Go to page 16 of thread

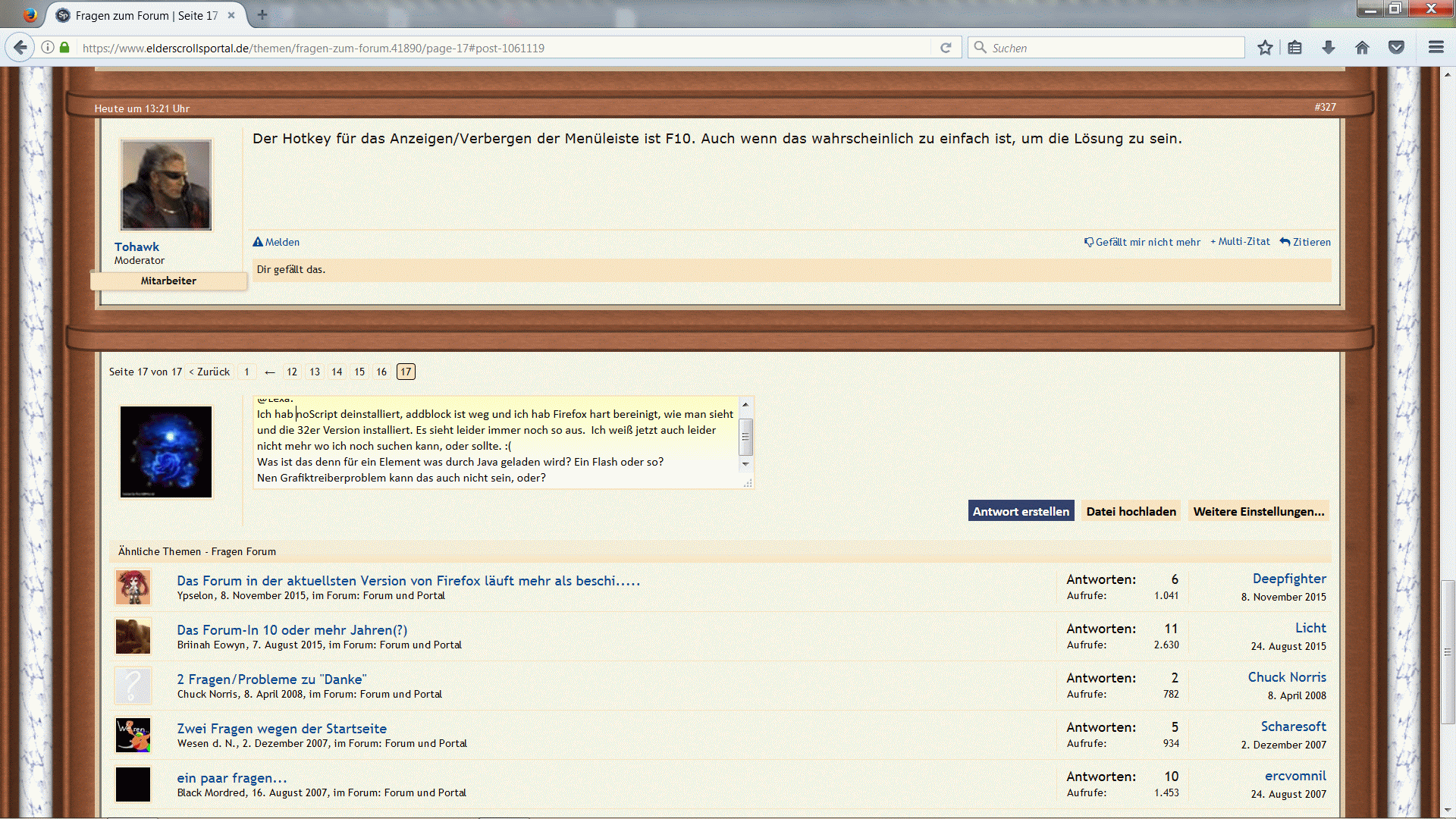[x=381, y=372]
